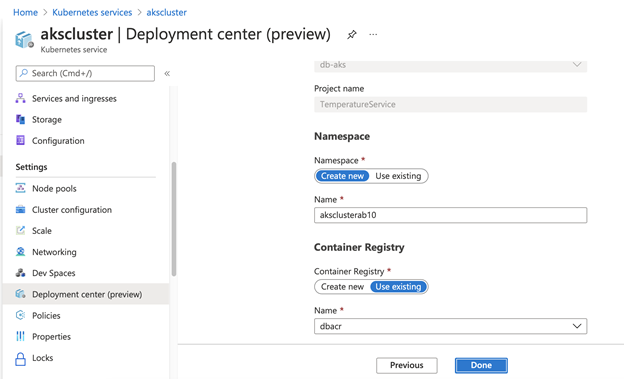This screenshot has width=624, height=379.
Task: Select Use existing for Namespace
Action: 398,176
